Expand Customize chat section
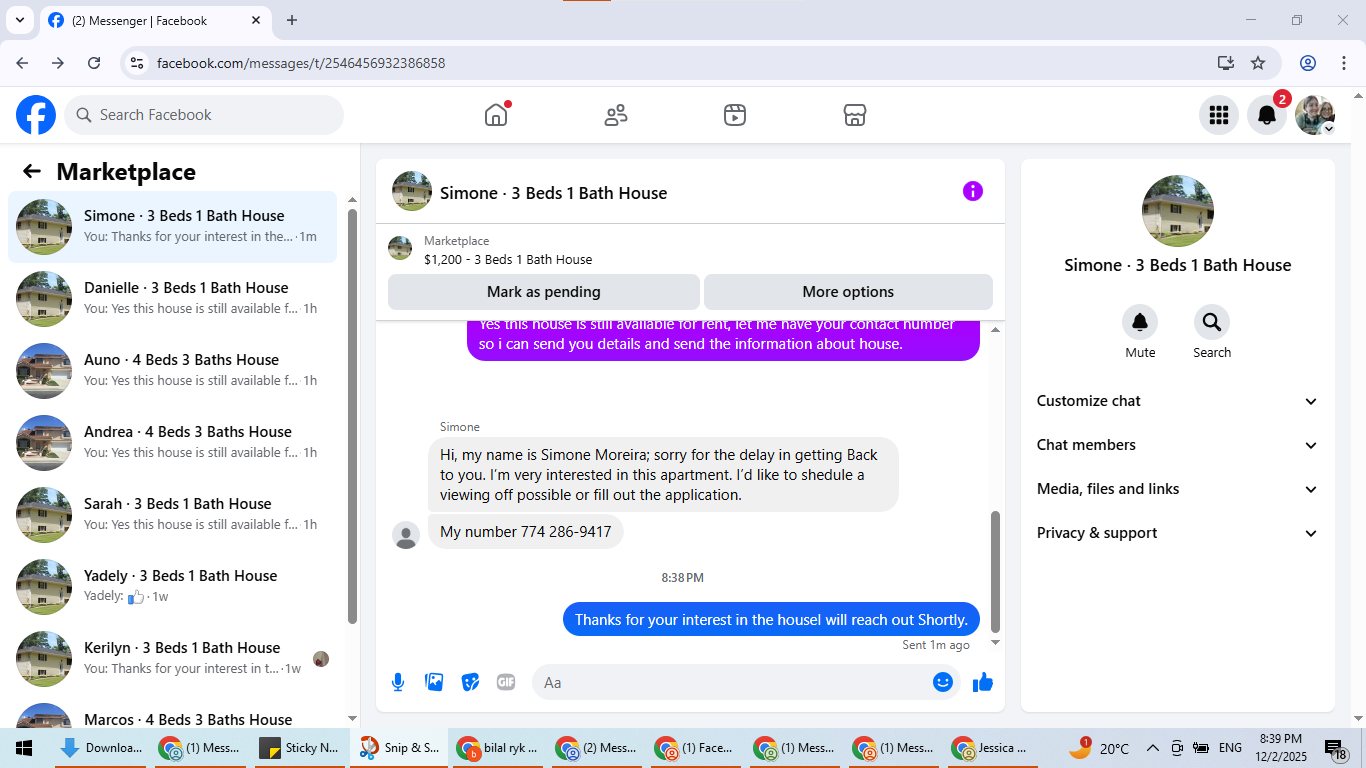 tap(1178, 401)
